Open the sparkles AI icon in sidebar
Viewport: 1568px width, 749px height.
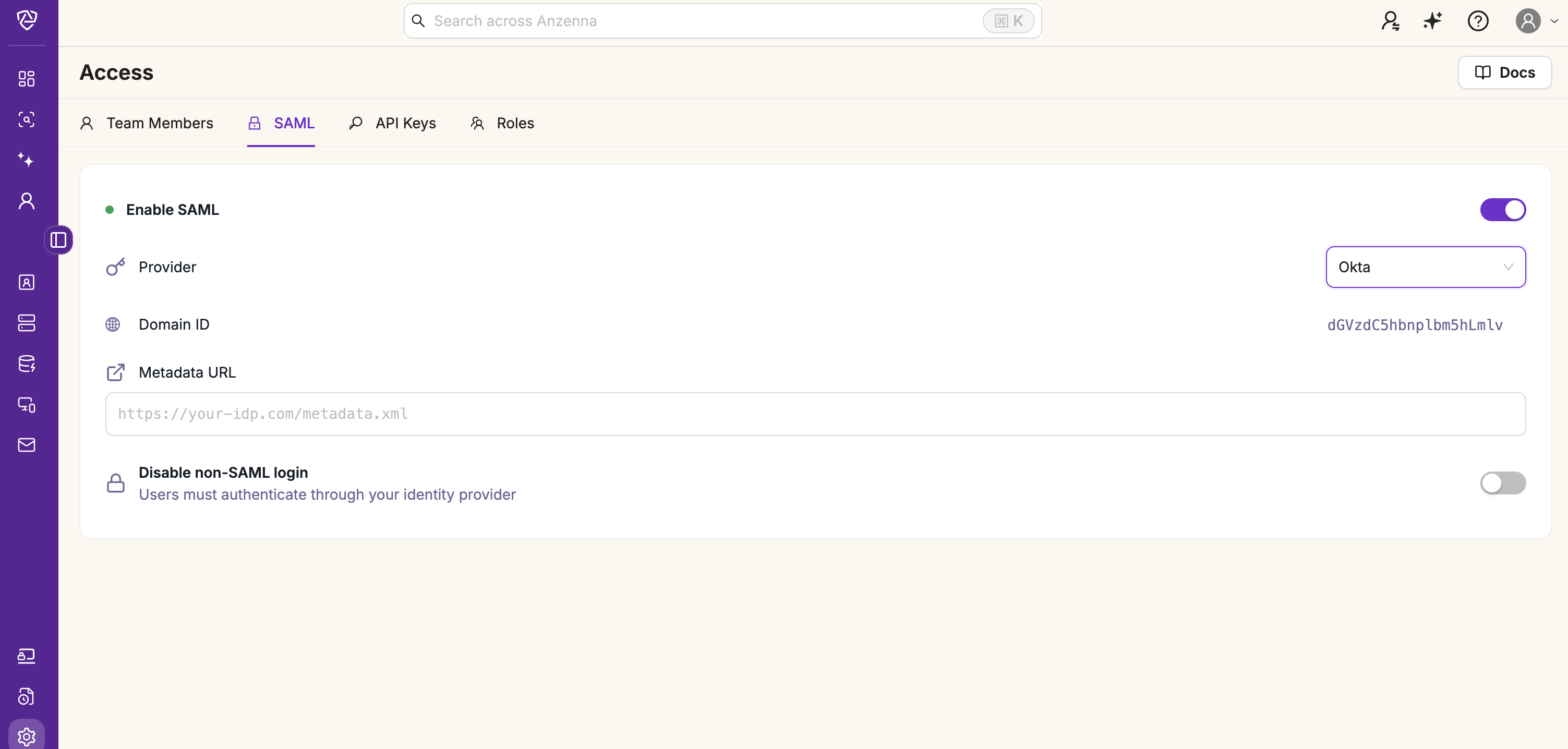click(x=26, y=160)
